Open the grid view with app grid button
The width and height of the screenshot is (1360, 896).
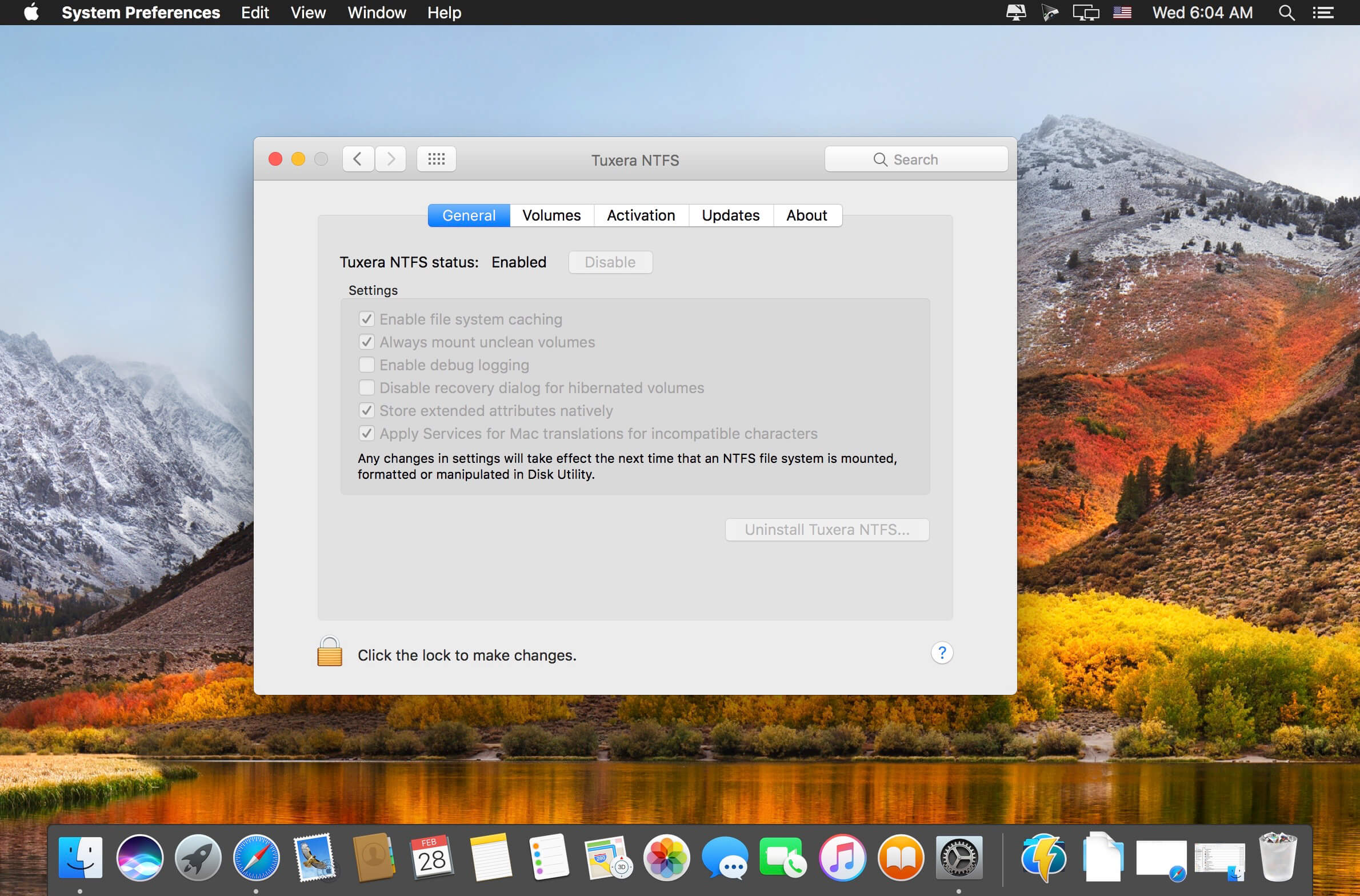coord(436,159)
